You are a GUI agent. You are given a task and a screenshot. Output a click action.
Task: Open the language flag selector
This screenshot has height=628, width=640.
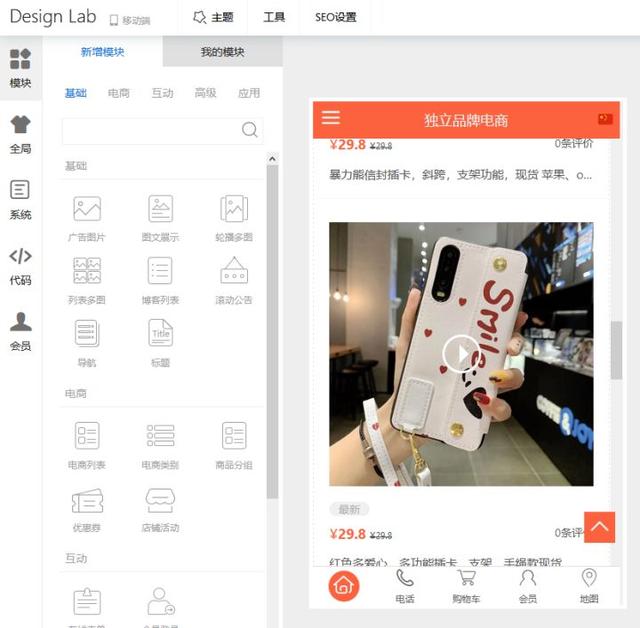click(x=605, y=119)
